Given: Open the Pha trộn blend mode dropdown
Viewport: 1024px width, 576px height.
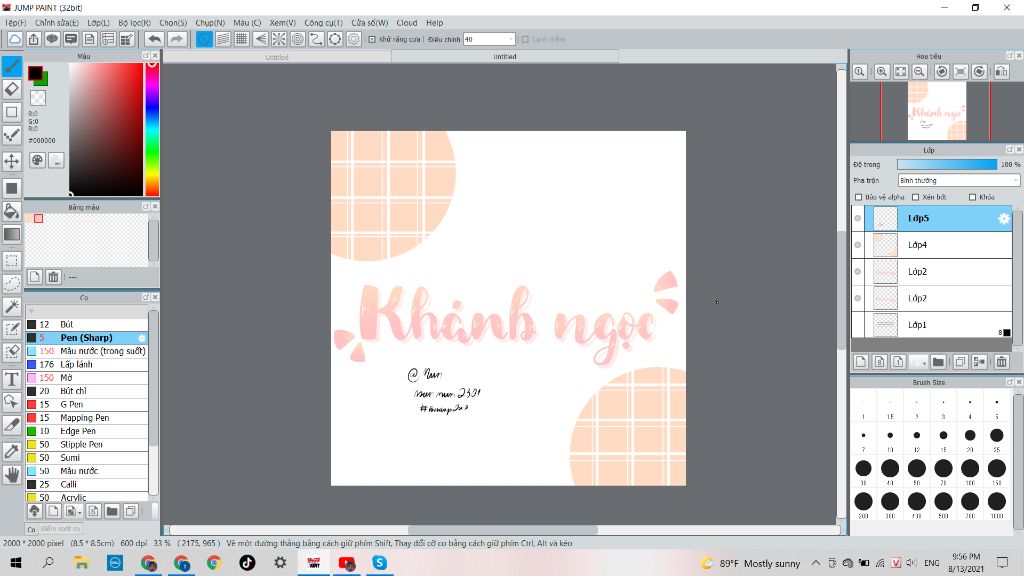Looking at the screenshot, I should tap(958, 180).
